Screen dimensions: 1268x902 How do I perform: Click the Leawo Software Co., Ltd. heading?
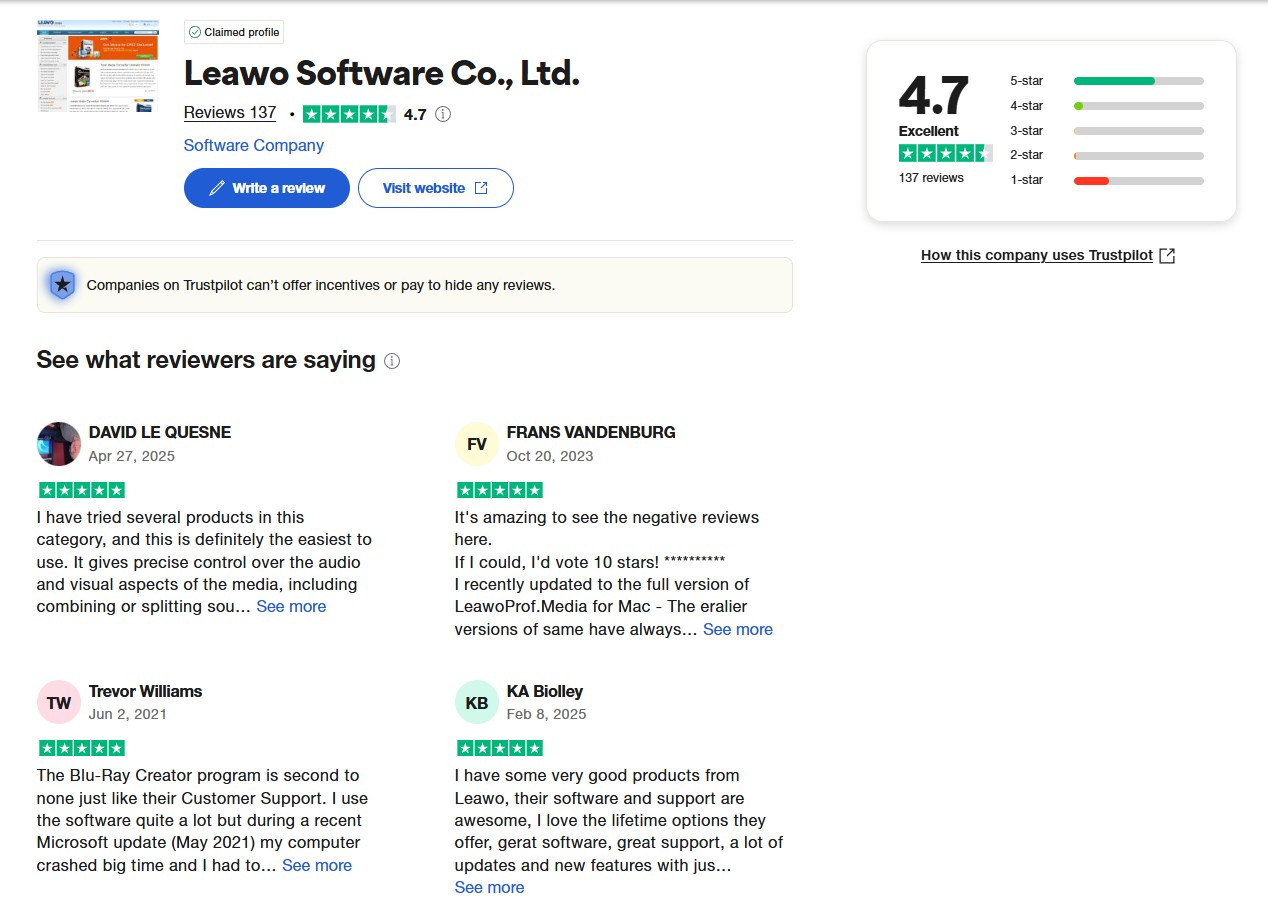click(x=382, y=74)
